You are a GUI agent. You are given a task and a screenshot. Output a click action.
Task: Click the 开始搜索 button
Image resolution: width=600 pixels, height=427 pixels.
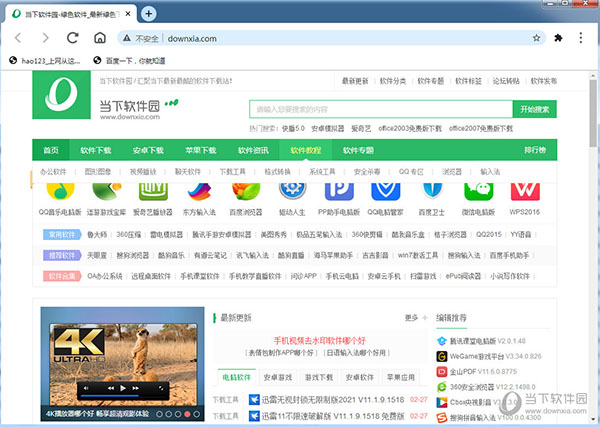pyautogui.click(x=535, y=109)
